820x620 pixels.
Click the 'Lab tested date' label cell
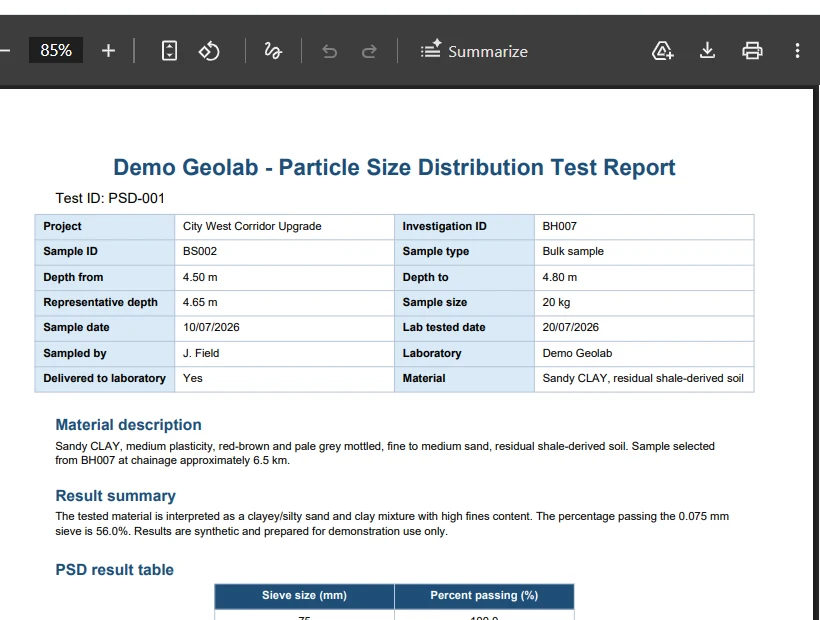464,327
